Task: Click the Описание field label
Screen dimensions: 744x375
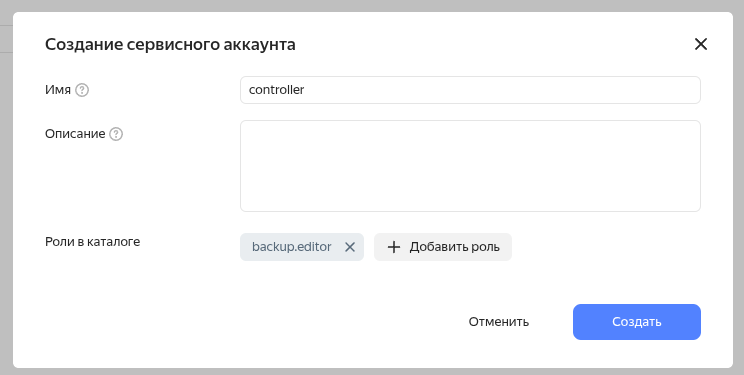Action: tap(75, 134)
